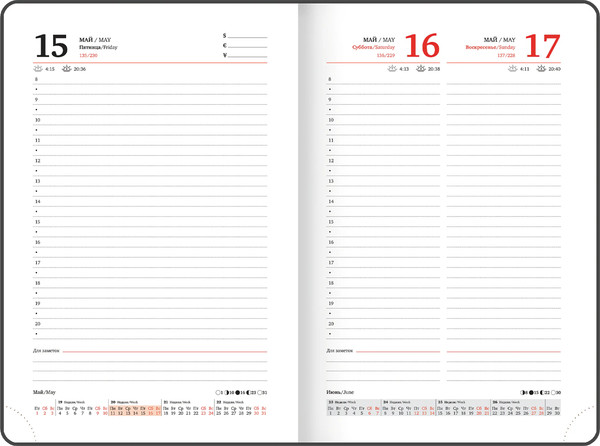
Task: Click the Июнь/June mini calendar title
Action: [342, 391]
